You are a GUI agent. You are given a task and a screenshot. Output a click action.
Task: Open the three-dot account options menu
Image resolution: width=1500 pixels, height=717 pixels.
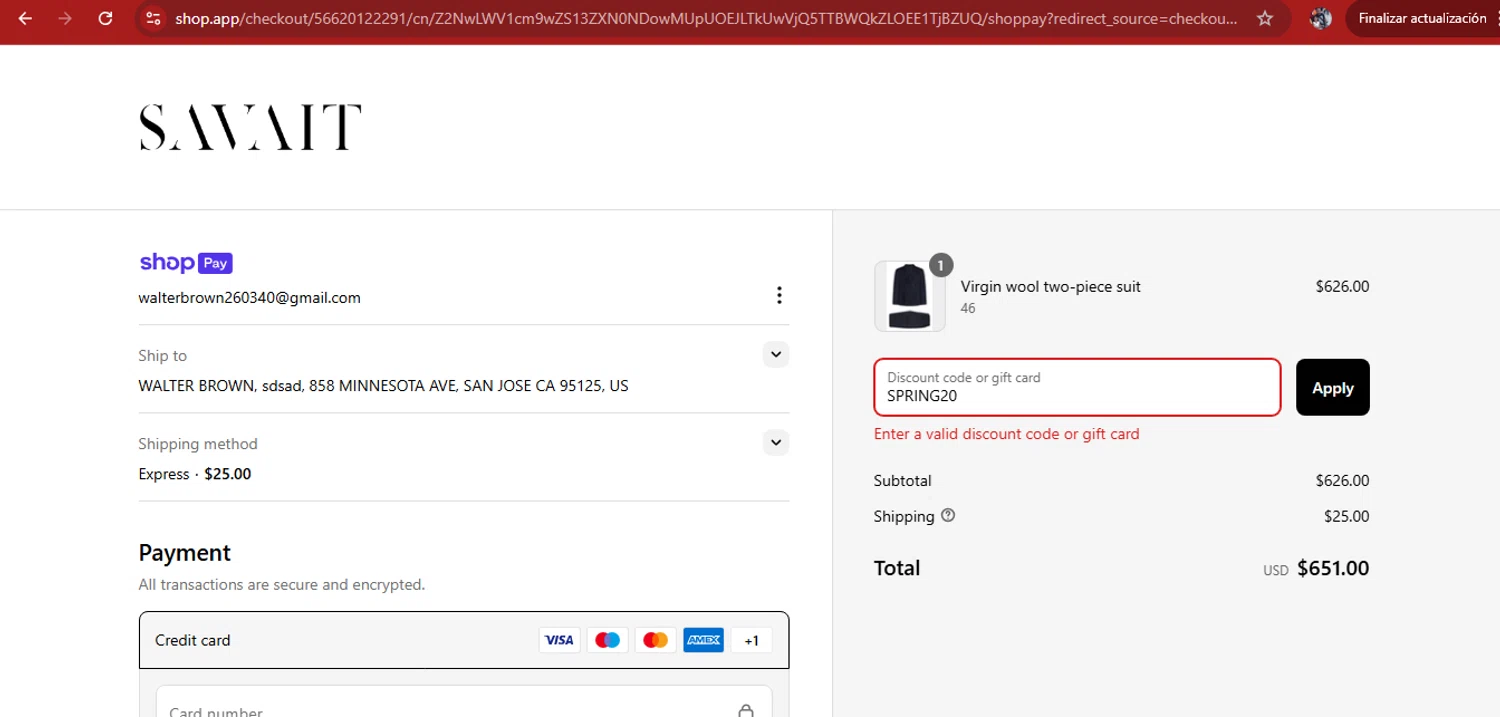[x=779, y=295]
